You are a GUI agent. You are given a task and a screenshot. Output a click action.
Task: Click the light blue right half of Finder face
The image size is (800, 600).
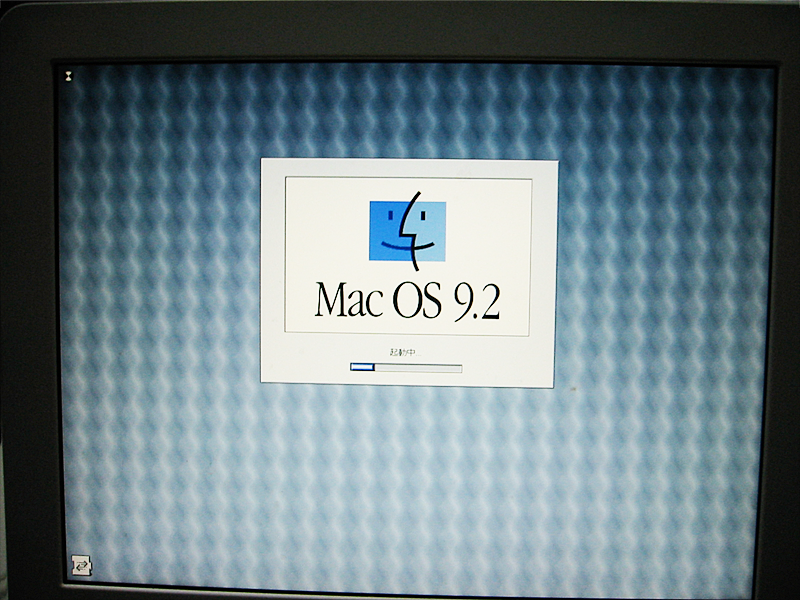tap(430, 231)
